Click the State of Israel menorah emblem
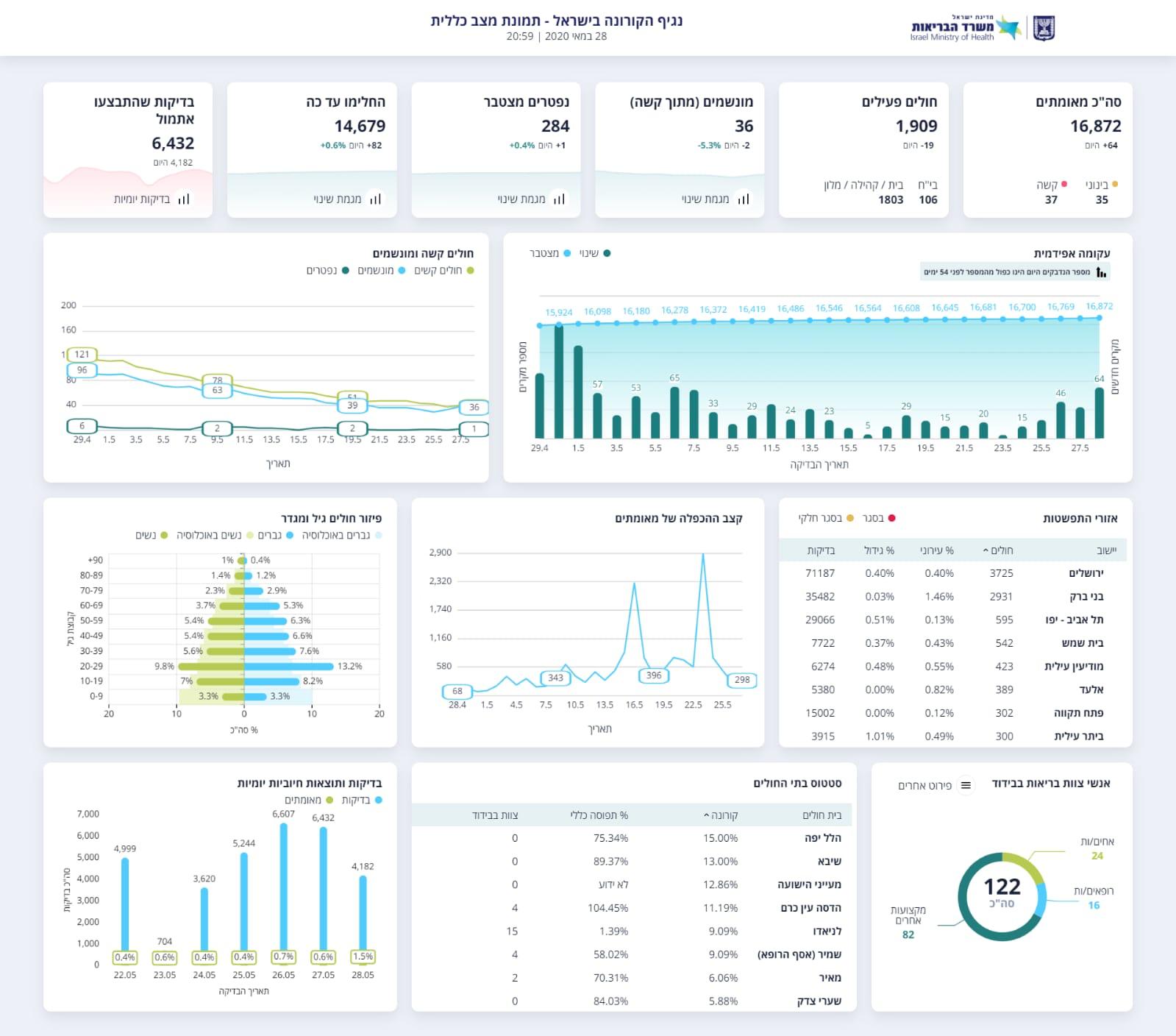Viewport: 1176px width, 1036px height. coord(1044,29)
